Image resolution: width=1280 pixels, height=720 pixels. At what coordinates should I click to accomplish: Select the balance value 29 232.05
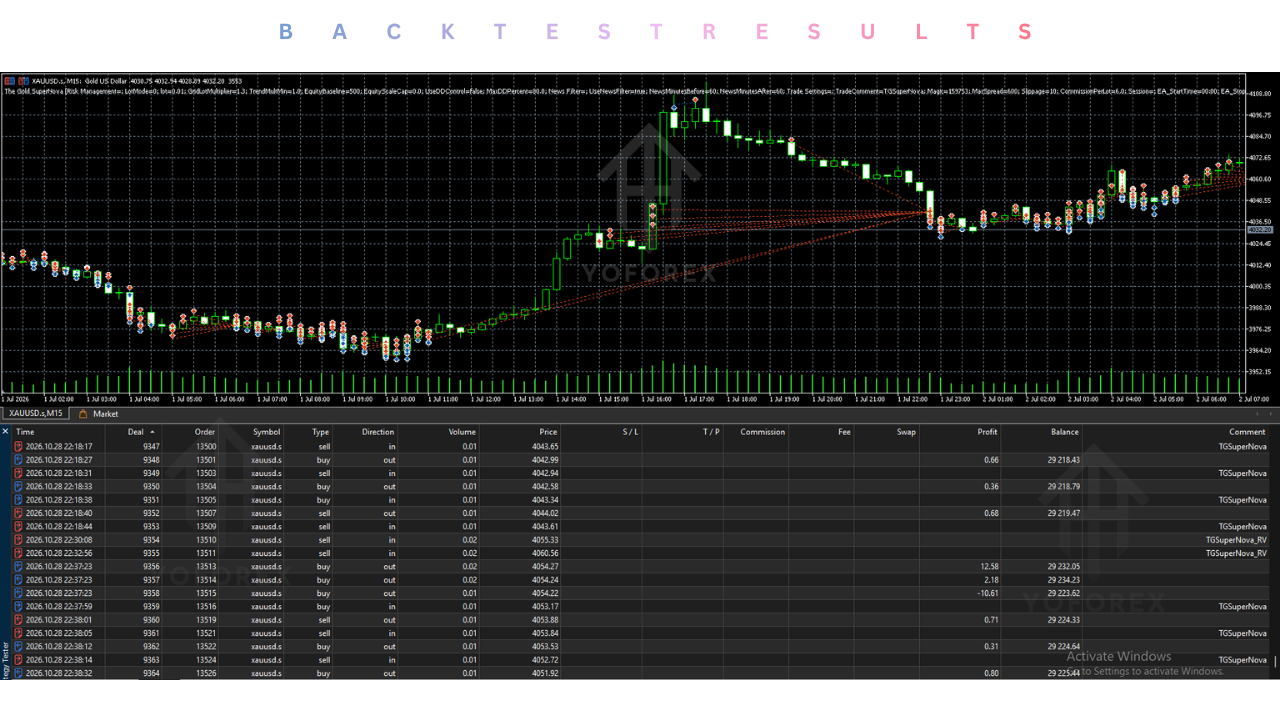1063,566
